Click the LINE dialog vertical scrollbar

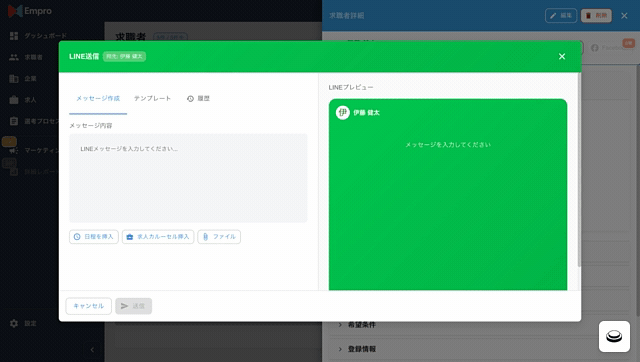coord(579,171)
